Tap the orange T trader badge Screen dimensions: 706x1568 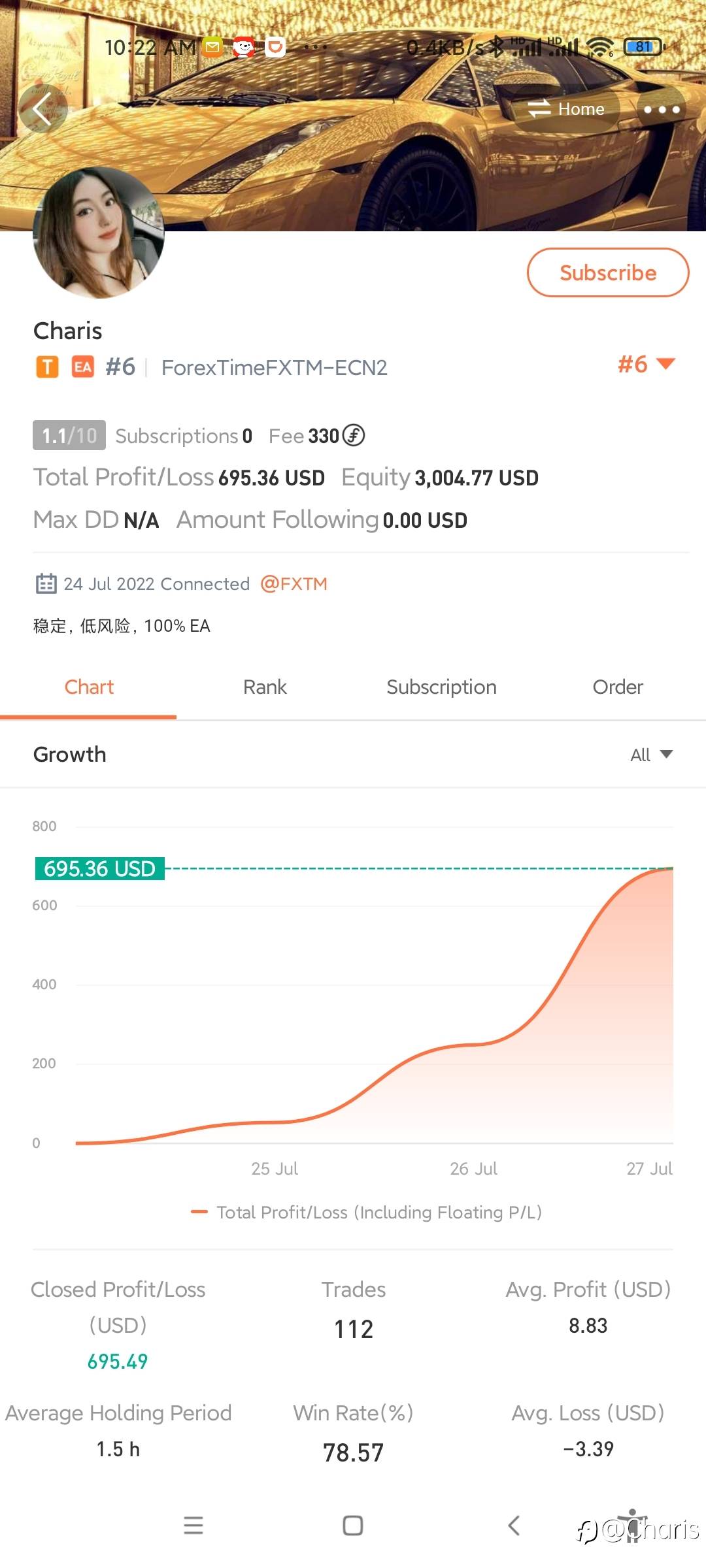(x=47, y=367)
